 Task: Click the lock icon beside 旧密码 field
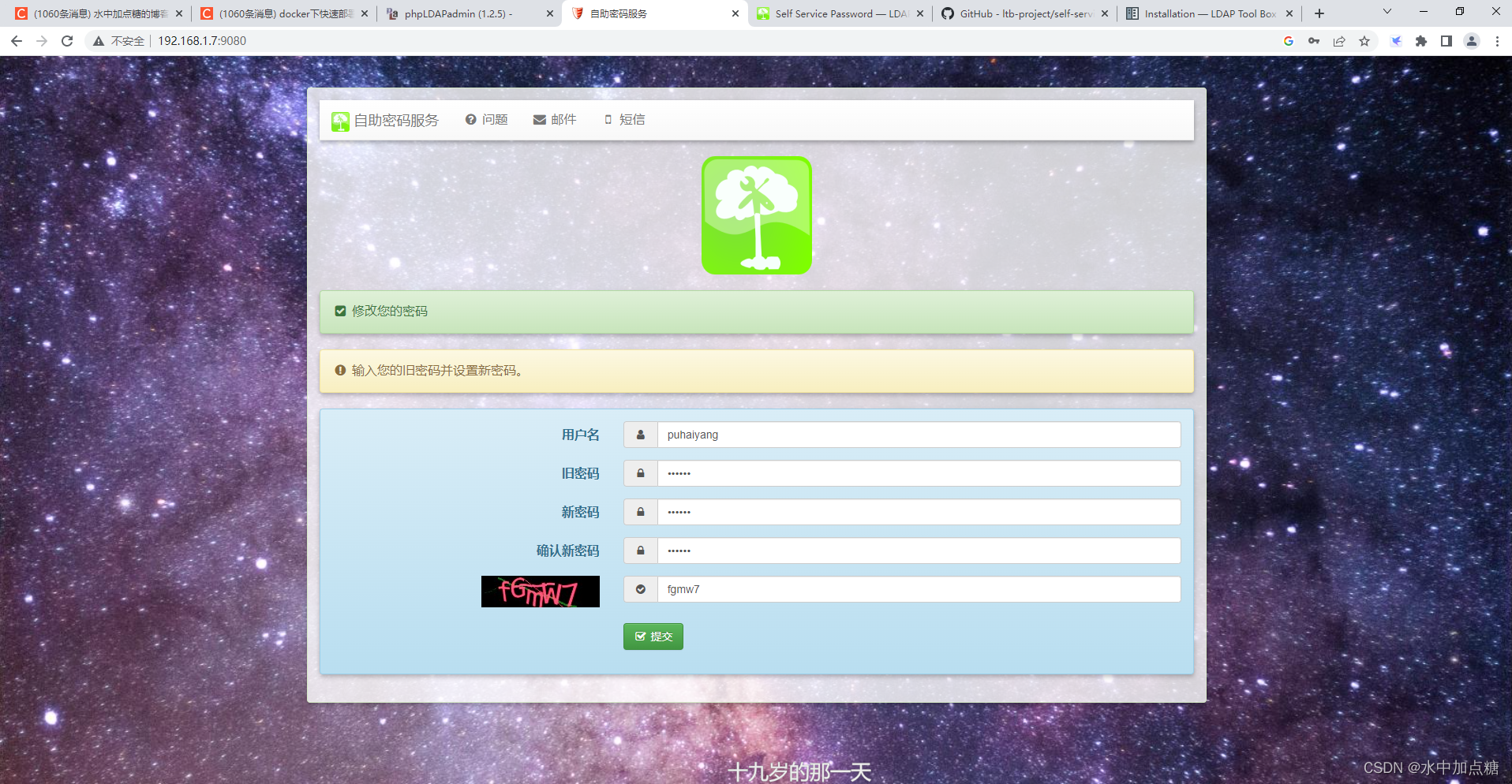[641, 473]
